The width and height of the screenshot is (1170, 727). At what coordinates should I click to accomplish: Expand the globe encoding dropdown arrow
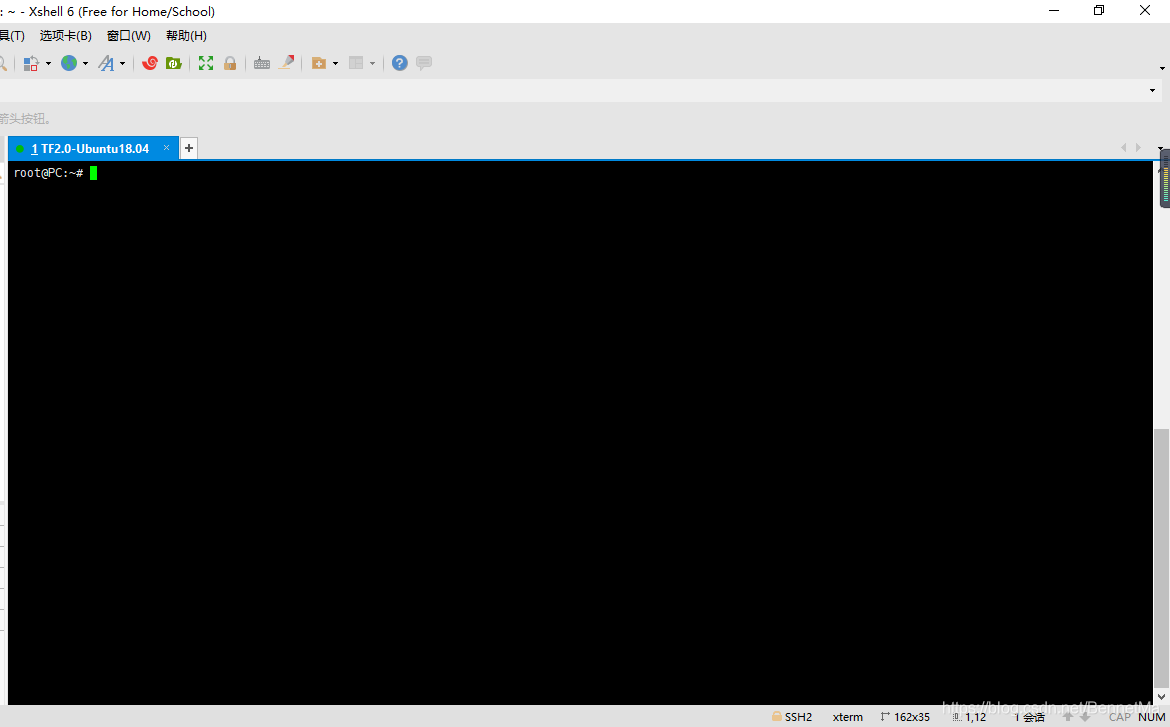coord(85,63)
